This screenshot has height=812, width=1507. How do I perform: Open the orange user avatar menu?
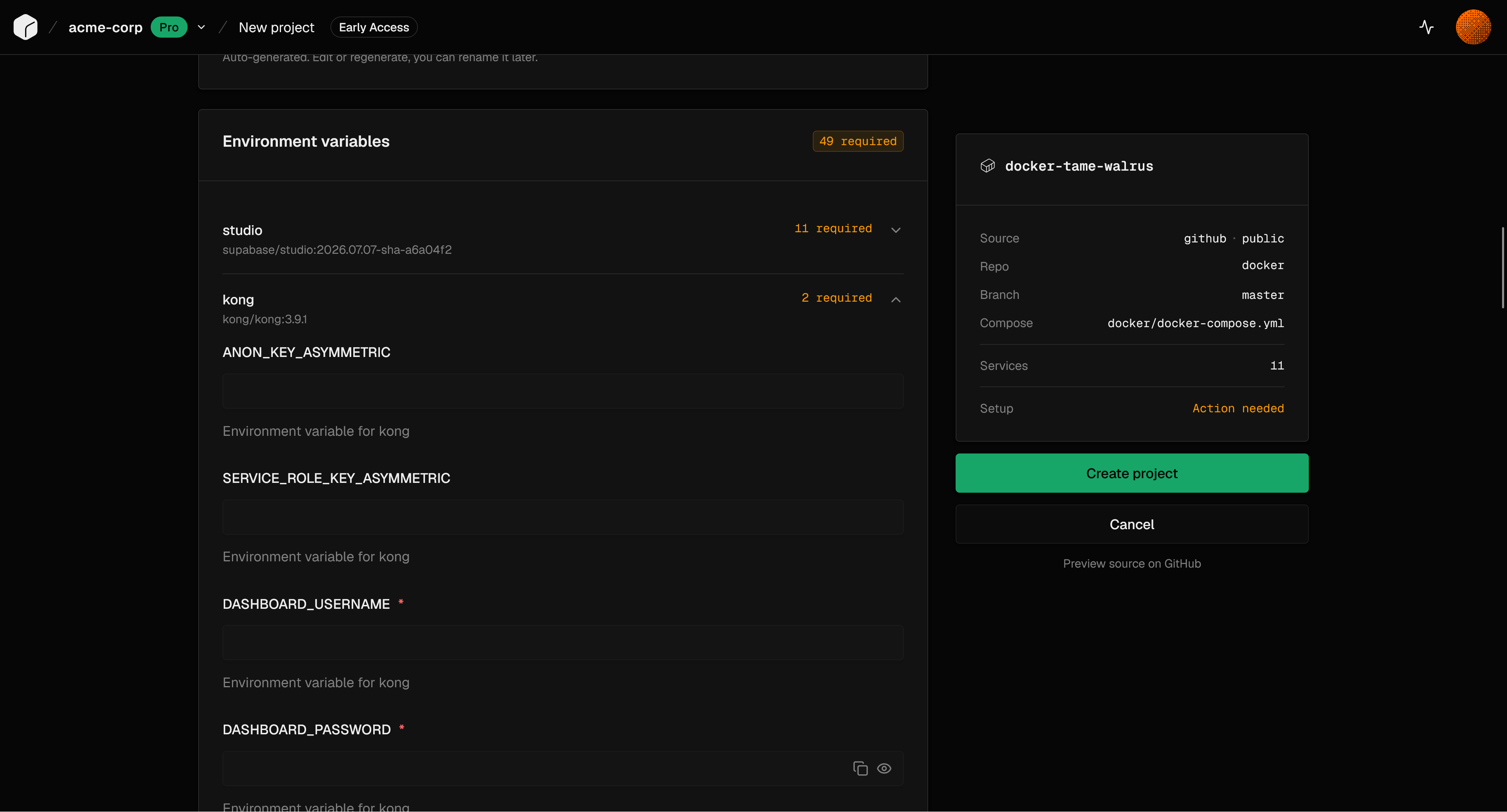(1472, 27)
